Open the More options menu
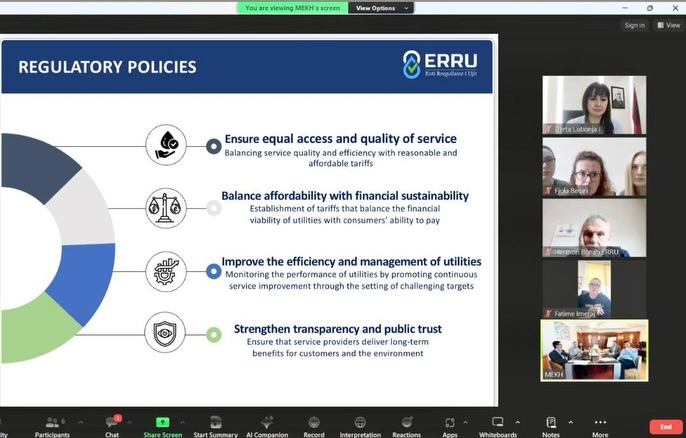This screenshot has height=438, width=686. point(600,425)
